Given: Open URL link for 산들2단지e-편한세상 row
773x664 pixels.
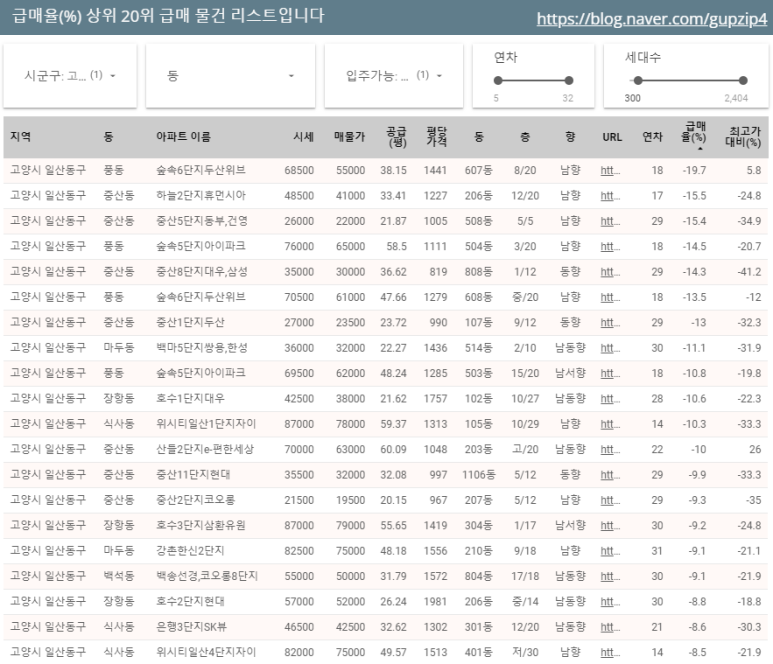Looking at the screenshot, I should 610,450.
